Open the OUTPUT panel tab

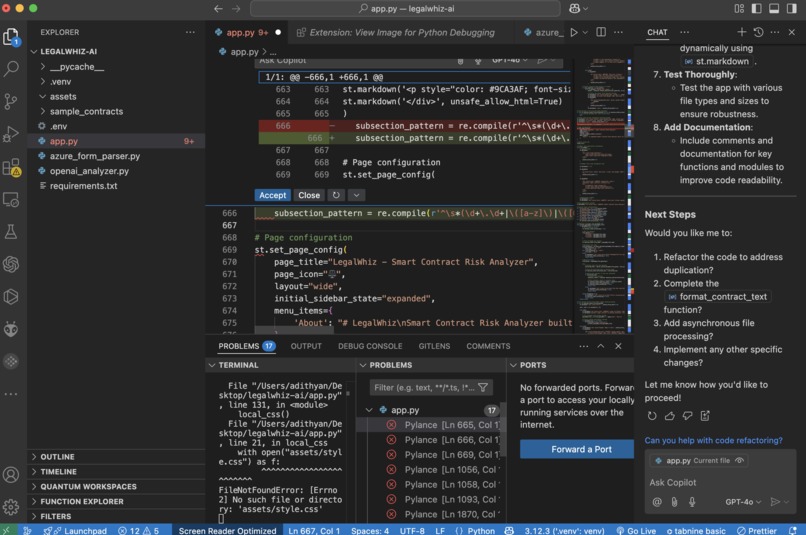(x=306, y=346)
